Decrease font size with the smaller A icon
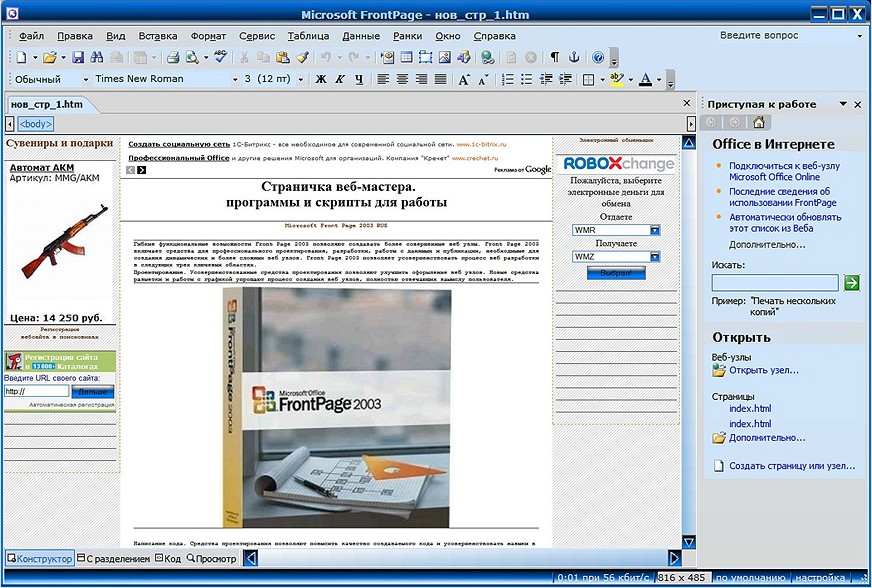 [483, 80]
